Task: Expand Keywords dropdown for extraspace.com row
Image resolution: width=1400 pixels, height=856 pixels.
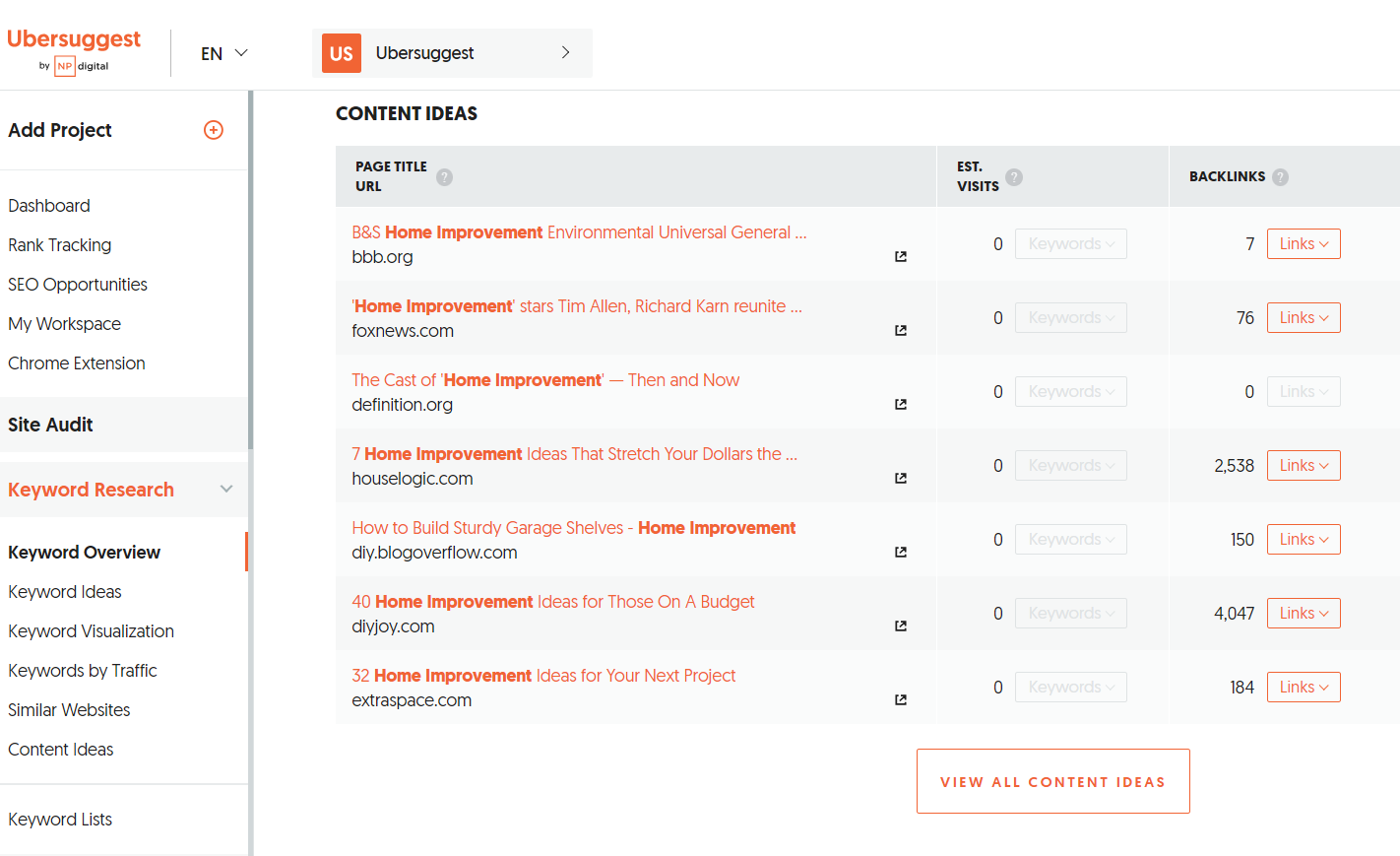Action: click(1071, 688)
